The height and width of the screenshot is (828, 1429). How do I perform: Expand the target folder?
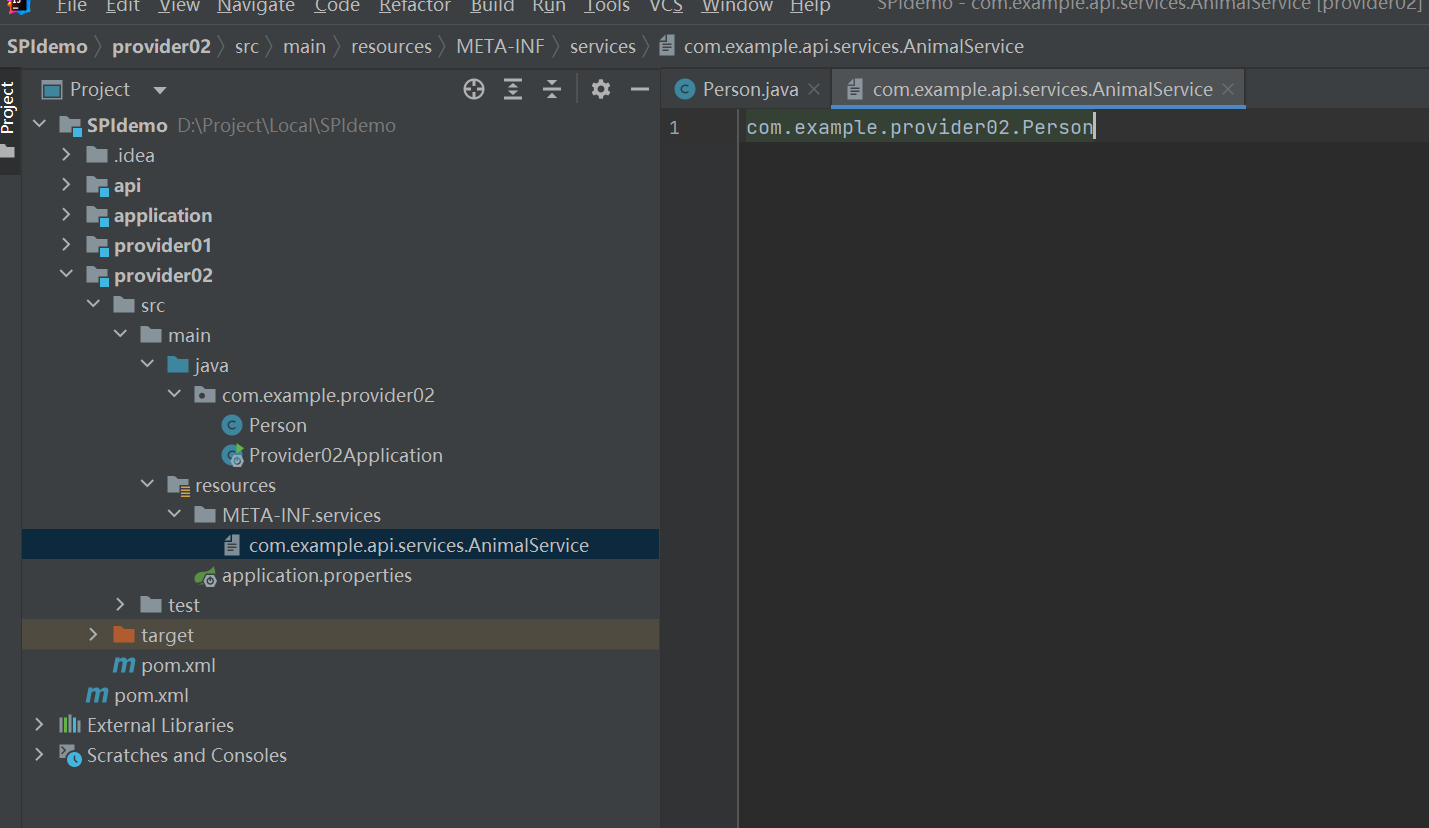tap(93, 635)
